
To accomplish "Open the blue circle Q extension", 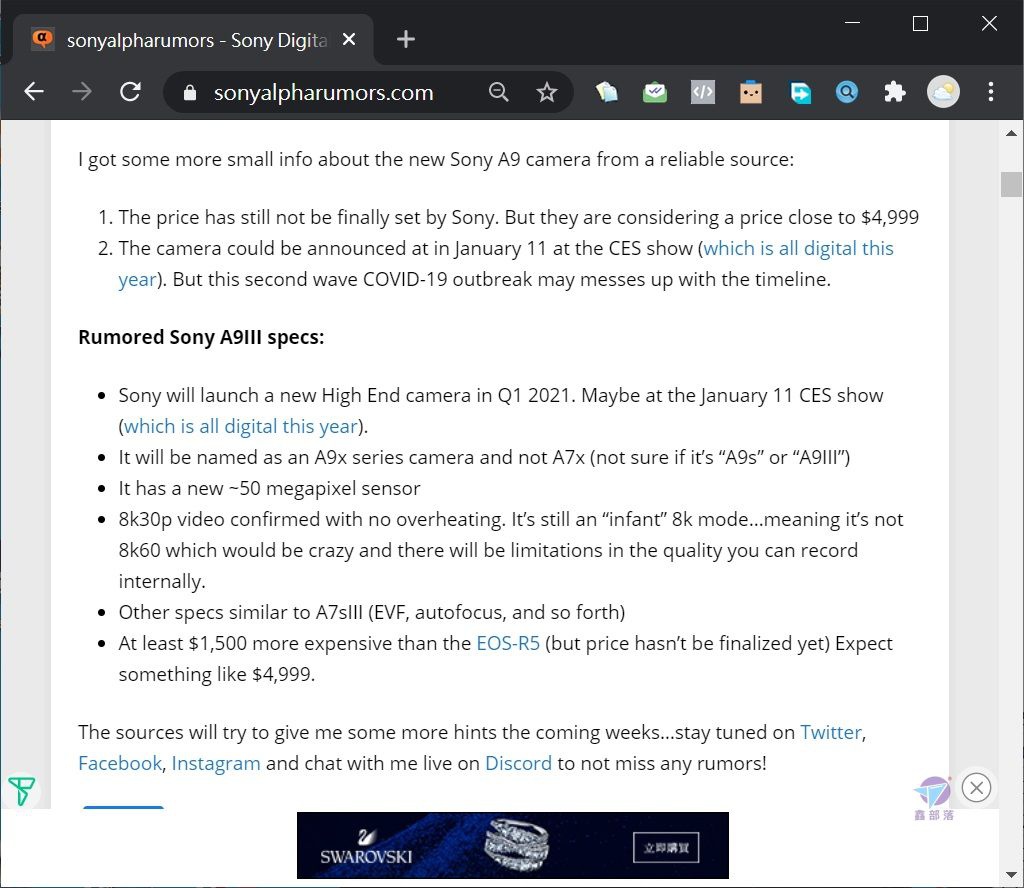I will click(x=847, y=92).
